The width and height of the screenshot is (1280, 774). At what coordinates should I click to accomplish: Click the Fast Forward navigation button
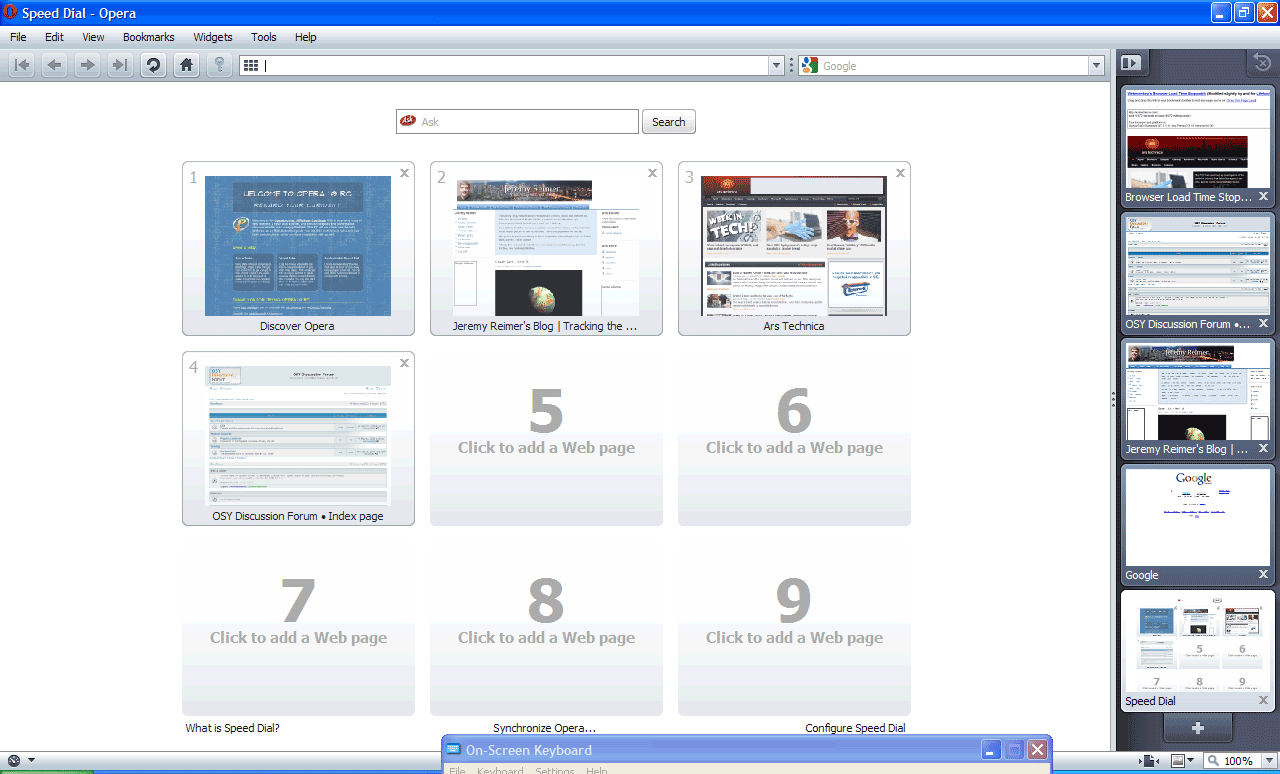(x=120, y=65)
